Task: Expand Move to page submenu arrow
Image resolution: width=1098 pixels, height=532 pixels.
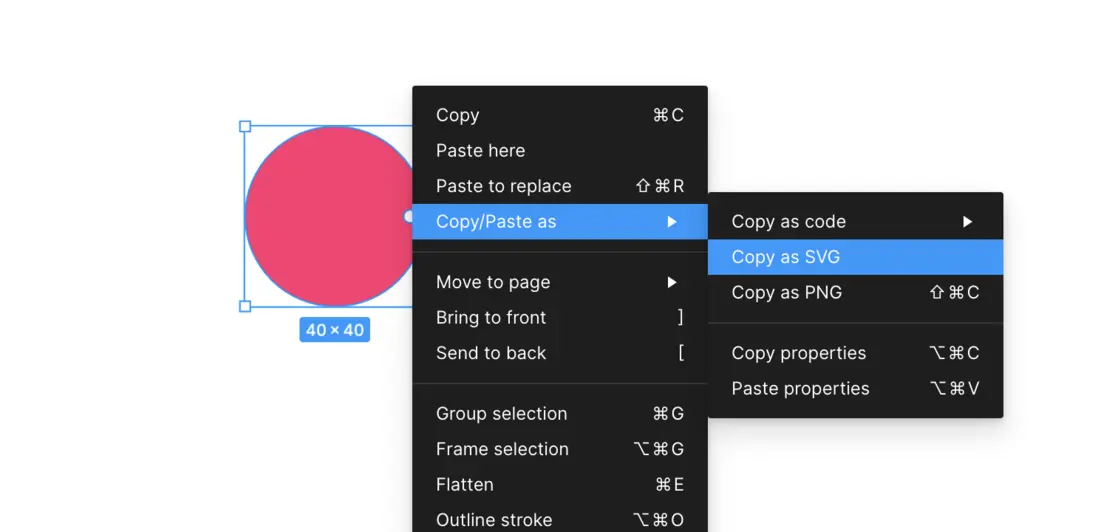Action: click(672, 283)
